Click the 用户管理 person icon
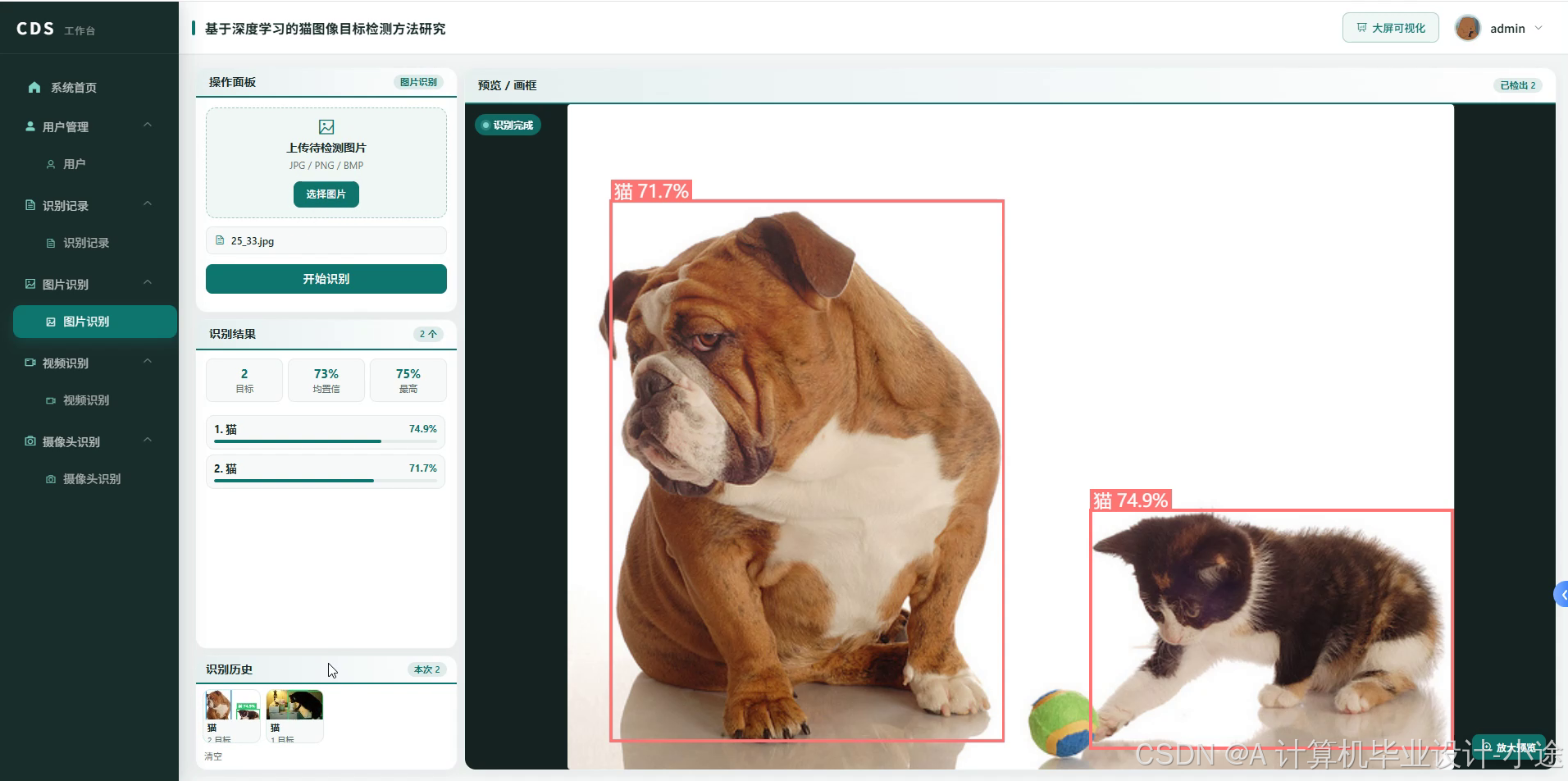Viewport: 1568px width, 781px height. click(30, 126)
